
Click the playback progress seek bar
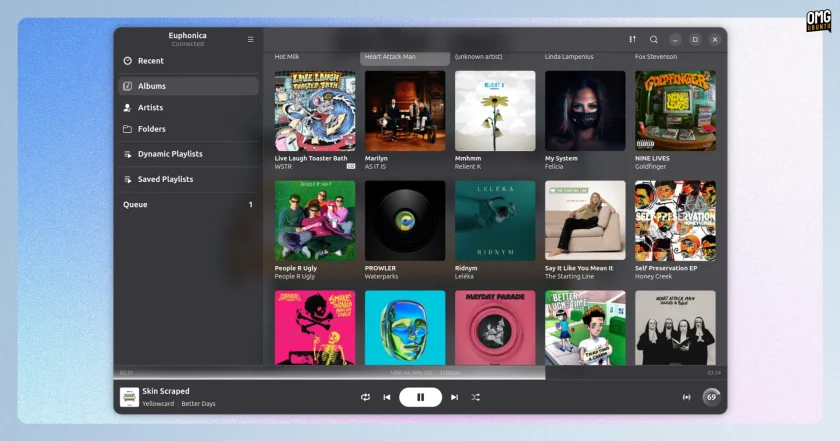421,372
